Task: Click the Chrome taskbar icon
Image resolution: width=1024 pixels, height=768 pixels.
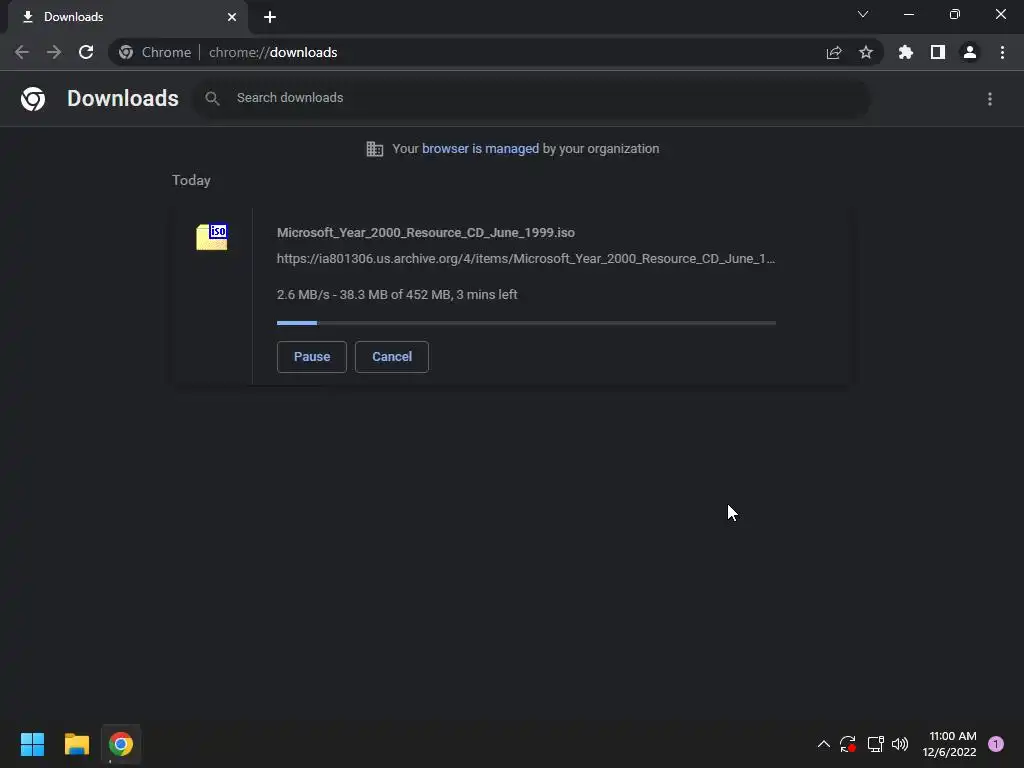Action: pos(121,744)
